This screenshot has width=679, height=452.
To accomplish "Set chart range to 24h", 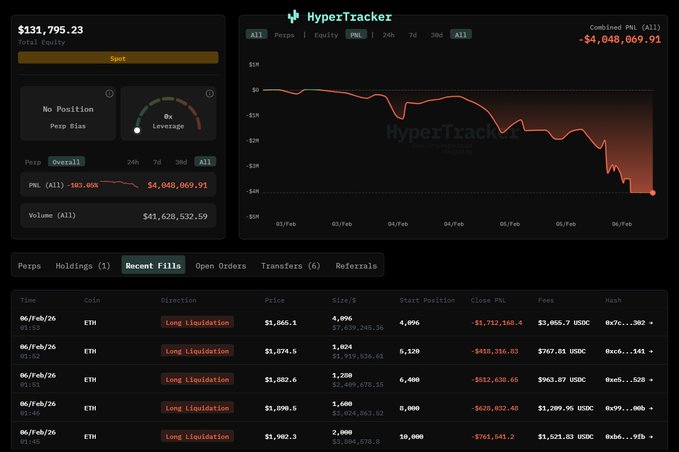I will (388, 35).
